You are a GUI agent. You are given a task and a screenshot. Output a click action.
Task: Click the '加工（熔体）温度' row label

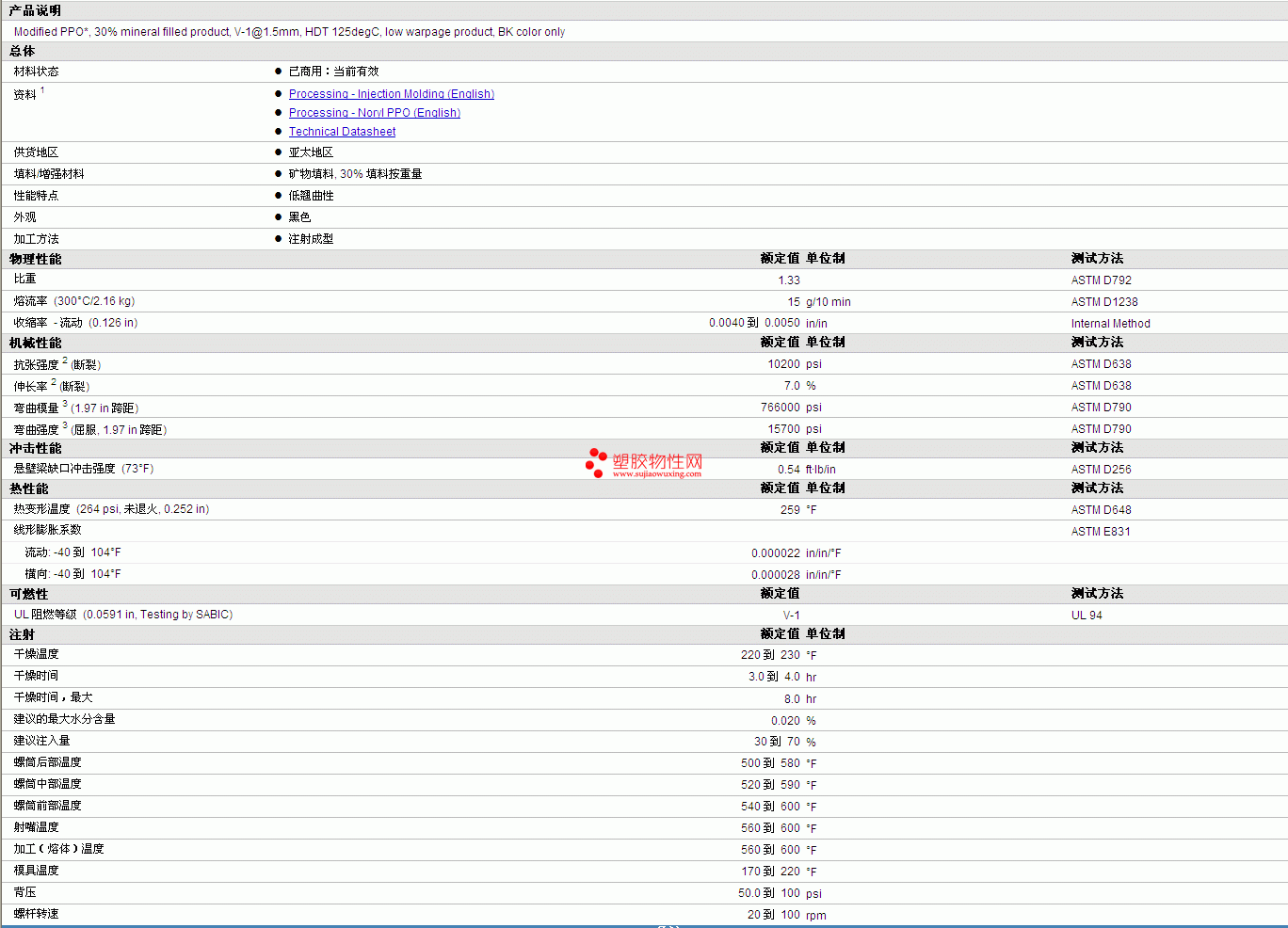click(x=58, y=849)
